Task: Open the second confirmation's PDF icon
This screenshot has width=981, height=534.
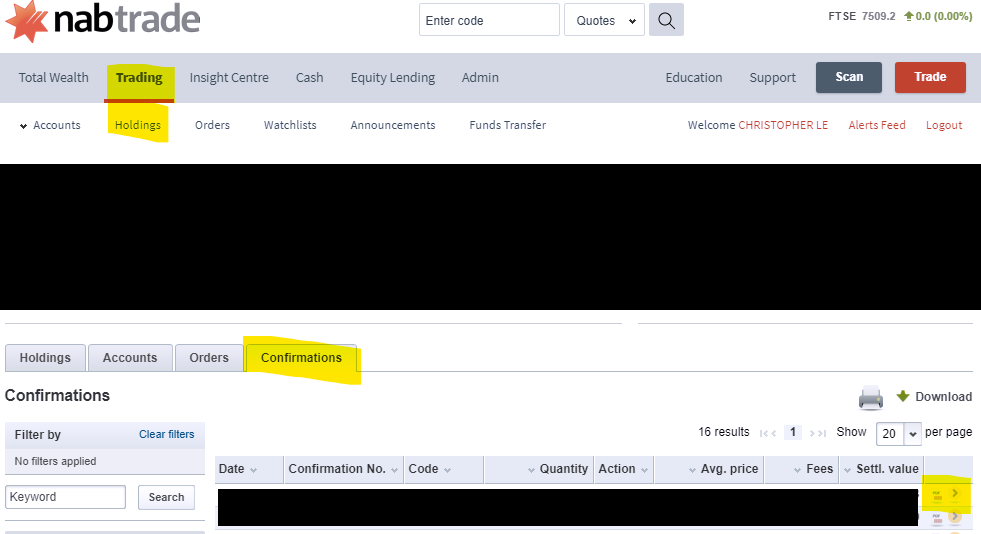Action: tap(937, 518)
